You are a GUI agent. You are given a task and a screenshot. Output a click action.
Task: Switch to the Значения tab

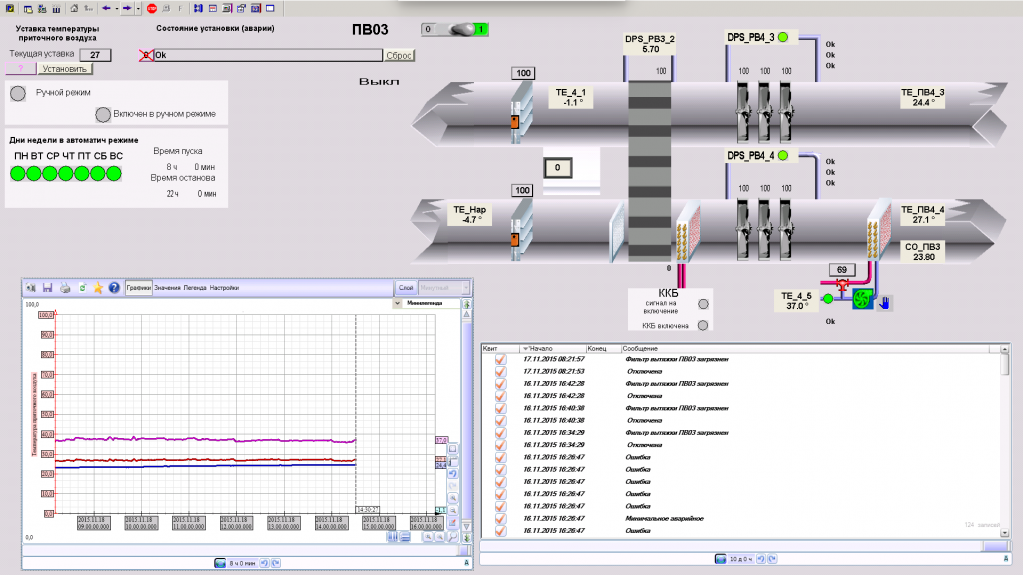tap(168, 288)
